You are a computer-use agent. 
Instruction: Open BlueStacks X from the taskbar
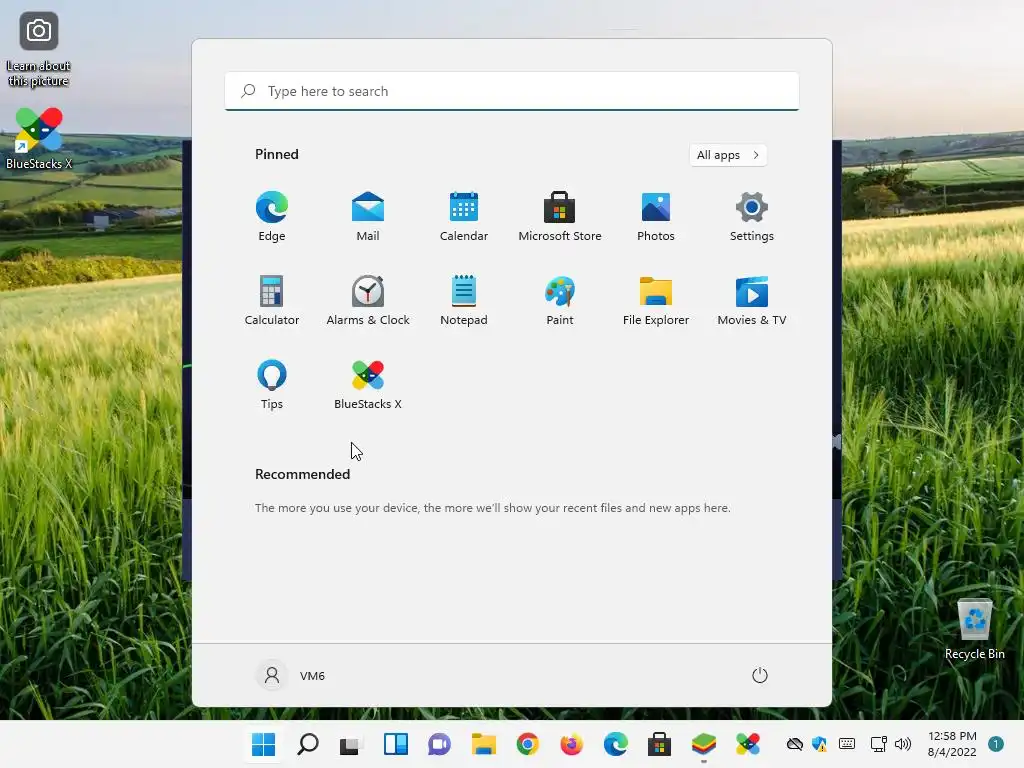(748, 744)
